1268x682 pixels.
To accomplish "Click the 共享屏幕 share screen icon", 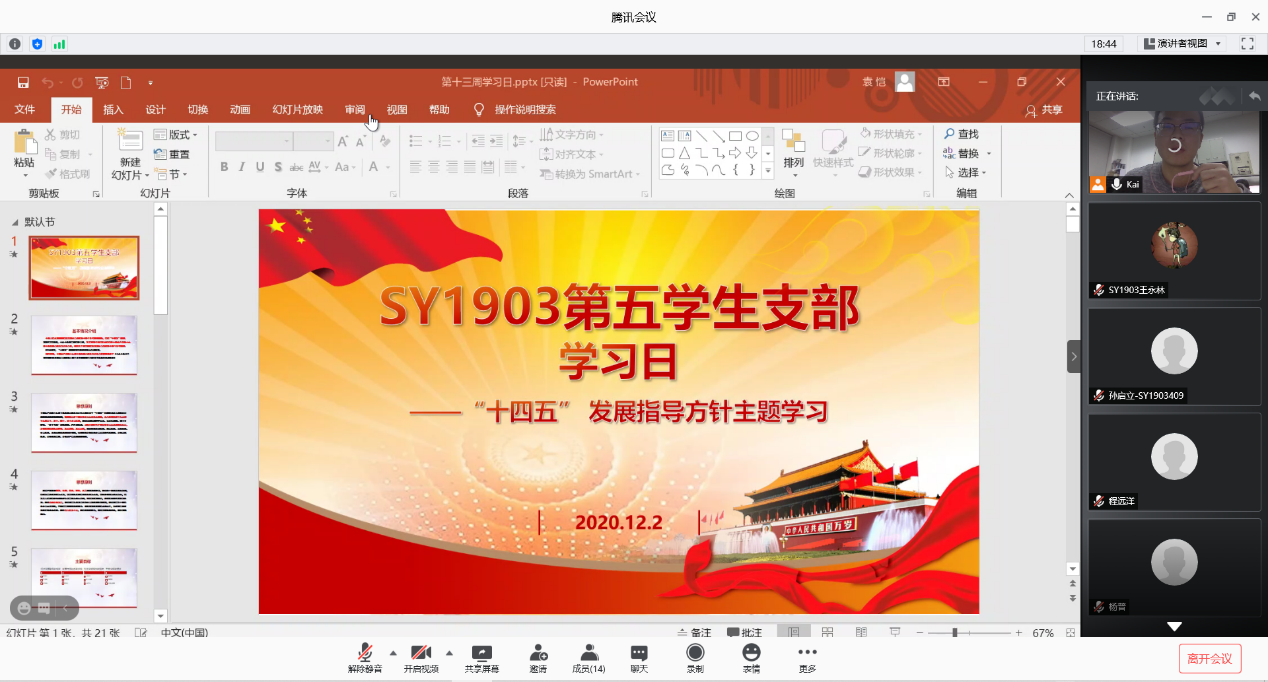I will (x=481, y=657).
